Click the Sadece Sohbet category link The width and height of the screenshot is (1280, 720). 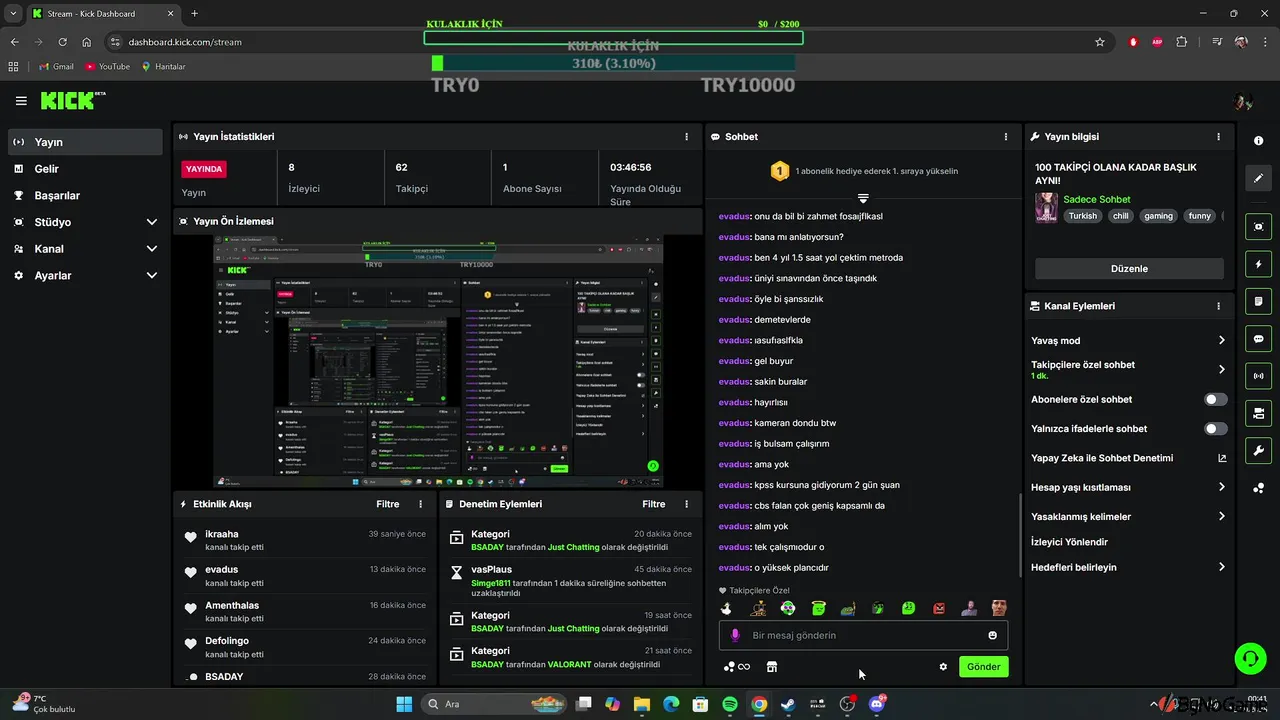tap(1096, 199)
